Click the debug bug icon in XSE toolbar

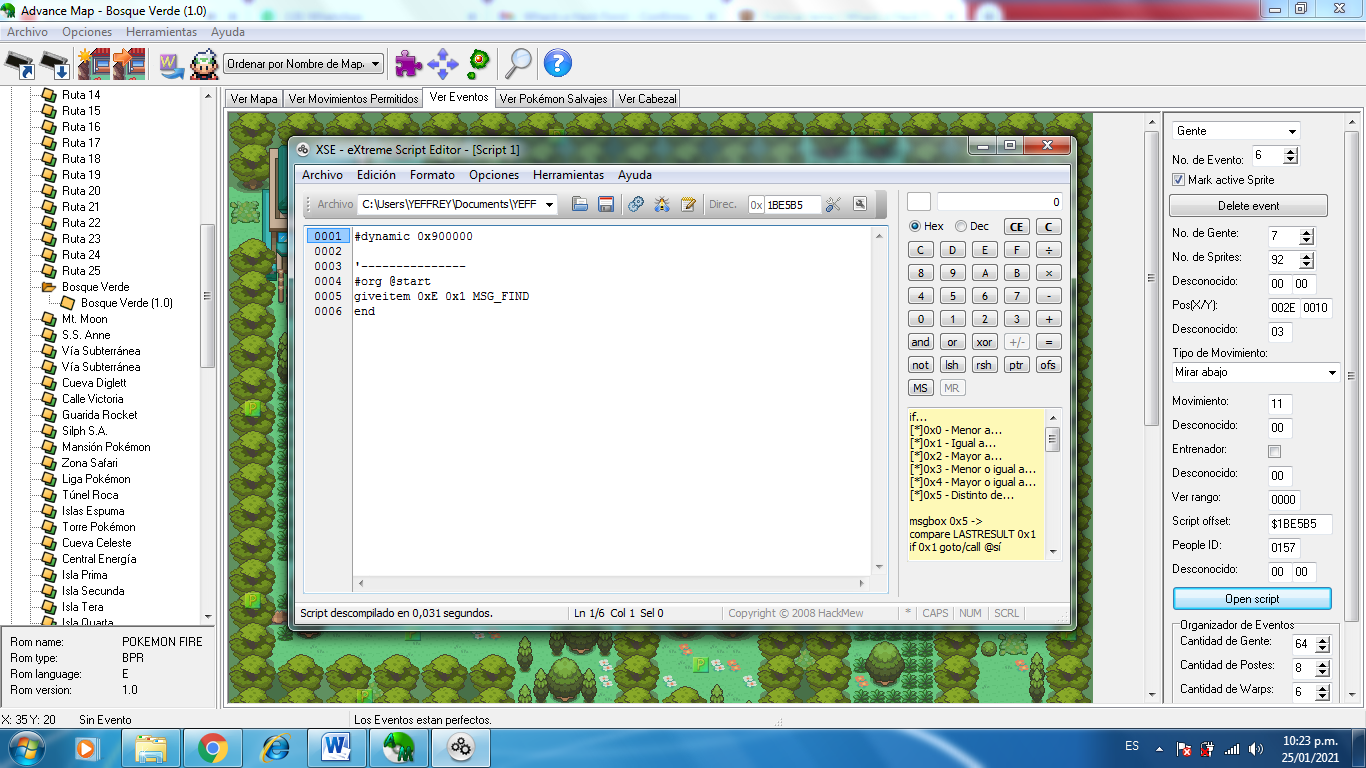(x=662, y=204)
